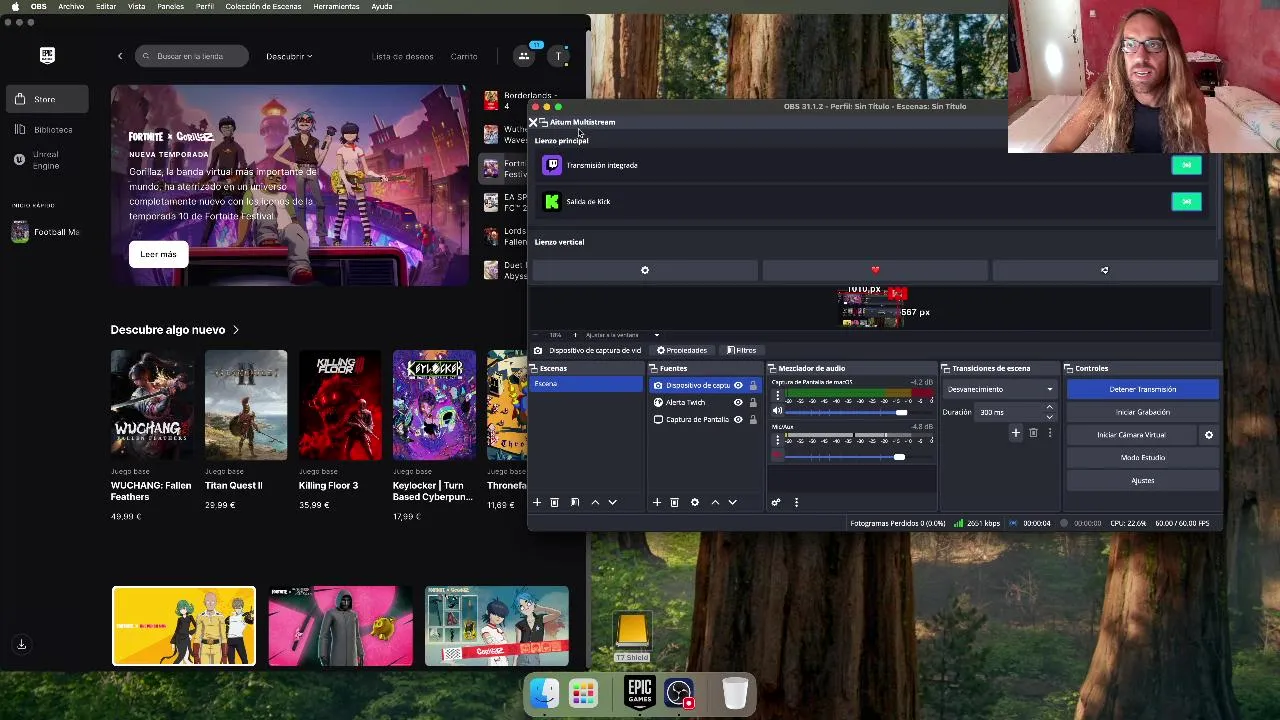The image size is (1280, 720).
Task: Open the Desvanecimiento transition dropdown
Action: point(999,389)
